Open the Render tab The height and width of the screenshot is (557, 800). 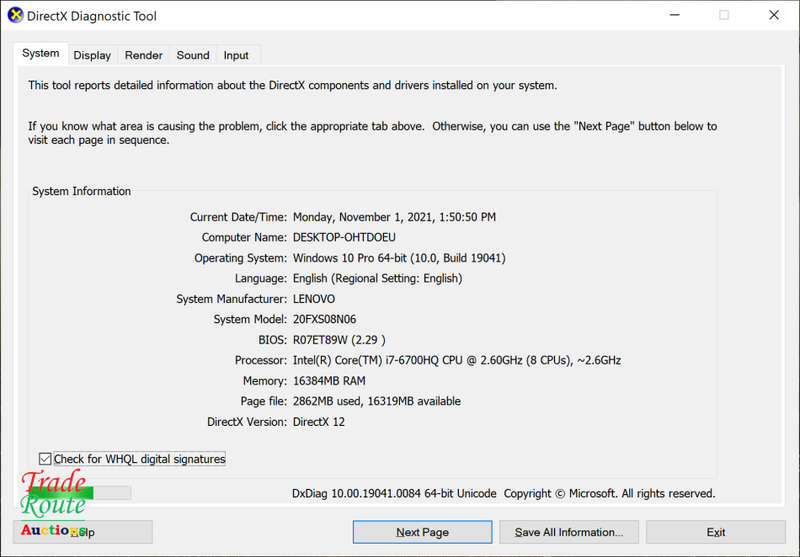[x=143, y=55]
